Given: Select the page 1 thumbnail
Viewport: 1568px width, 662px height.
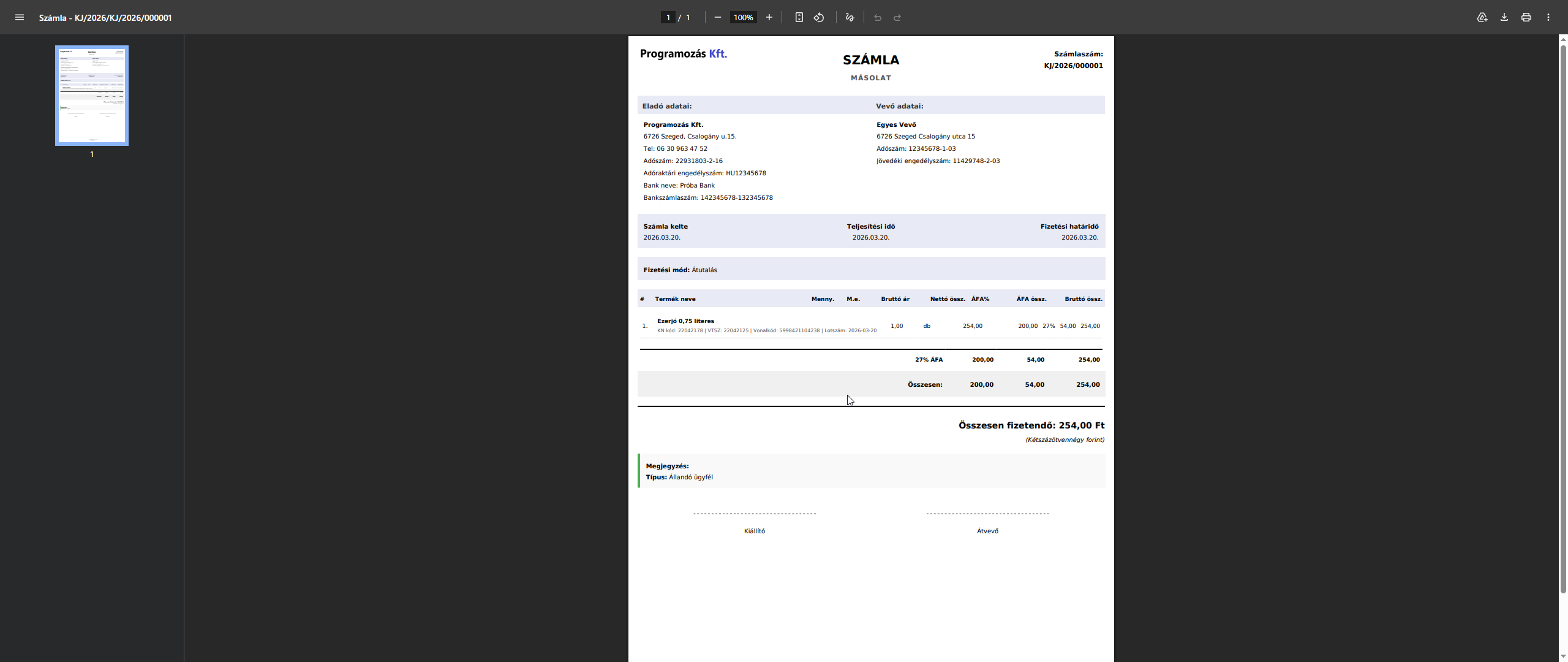Looking at the screenshot, I should point(92,96).
